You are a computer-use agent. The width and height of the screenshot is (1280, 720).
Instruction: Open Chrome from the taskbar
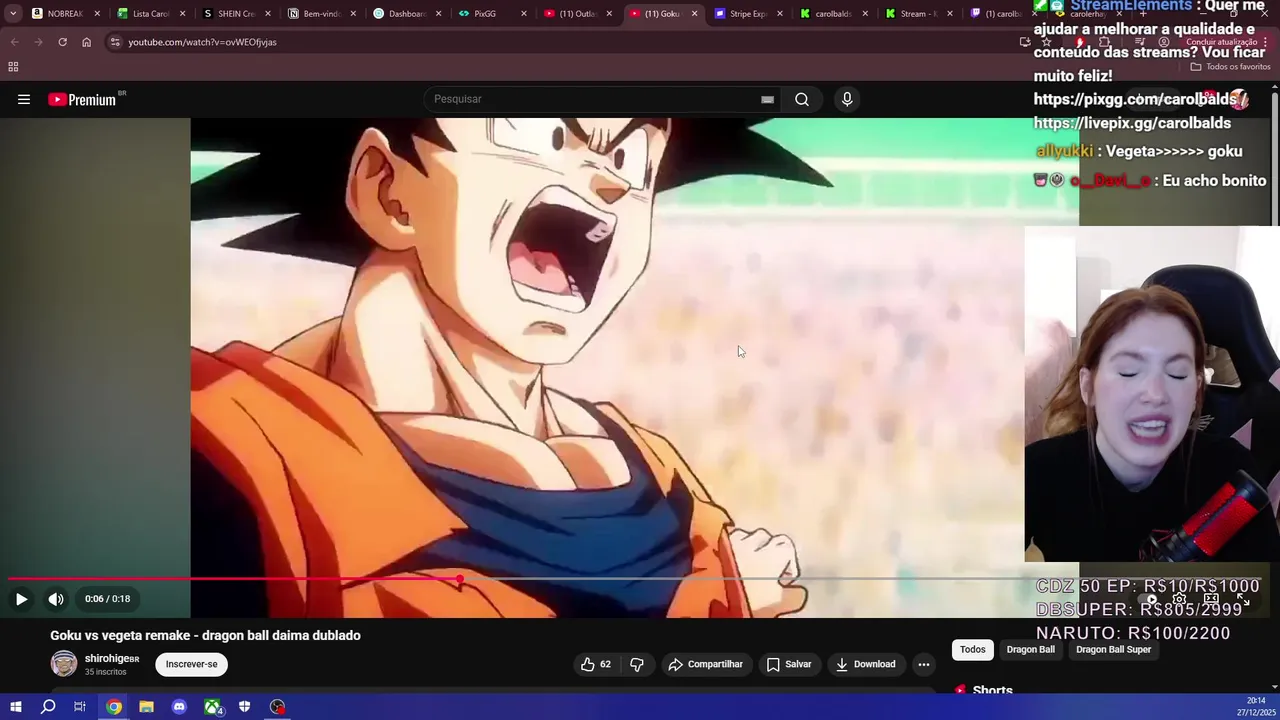114,707
